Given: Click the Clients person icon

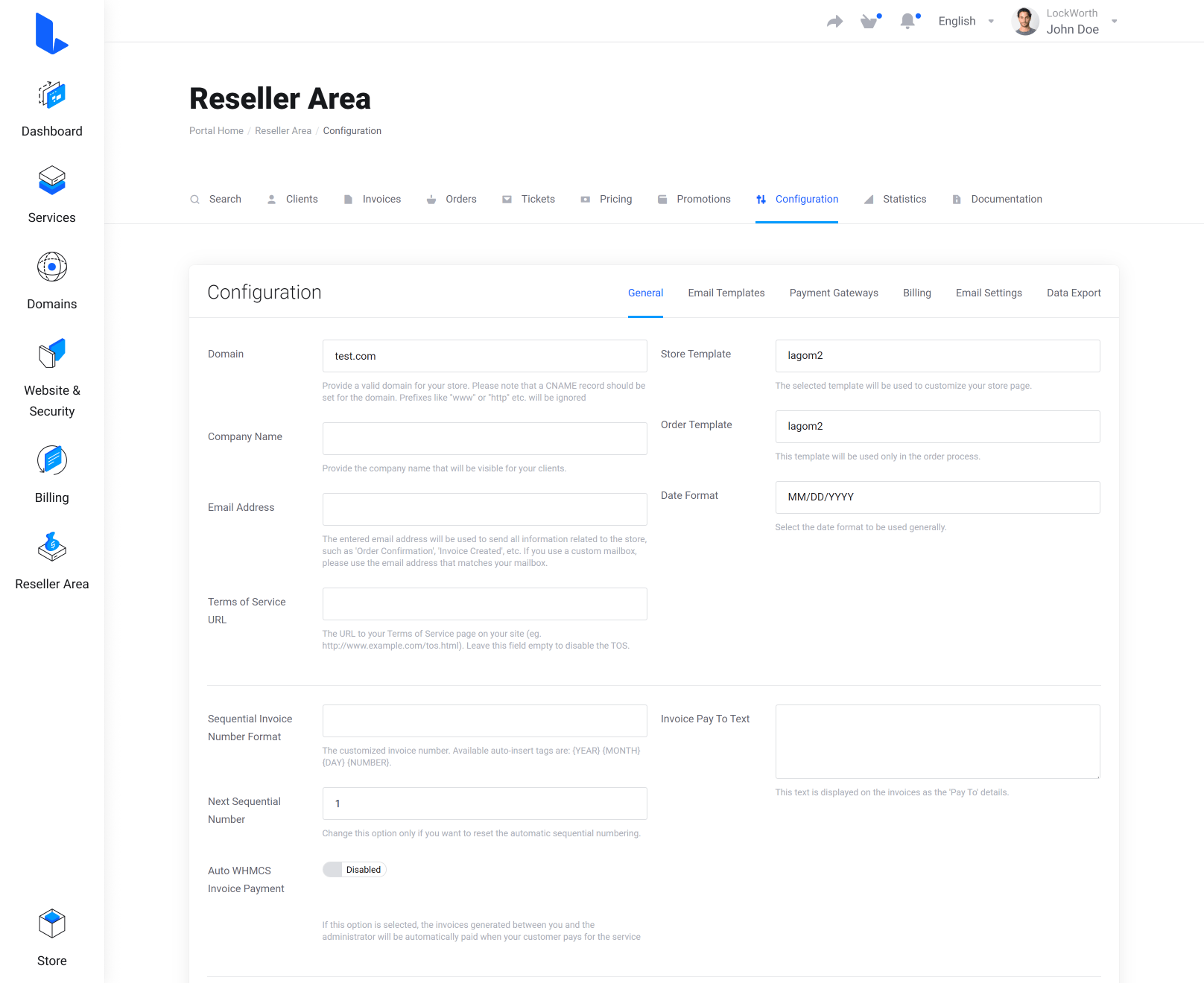Looking at the screenshot, I should pos(271,200).
